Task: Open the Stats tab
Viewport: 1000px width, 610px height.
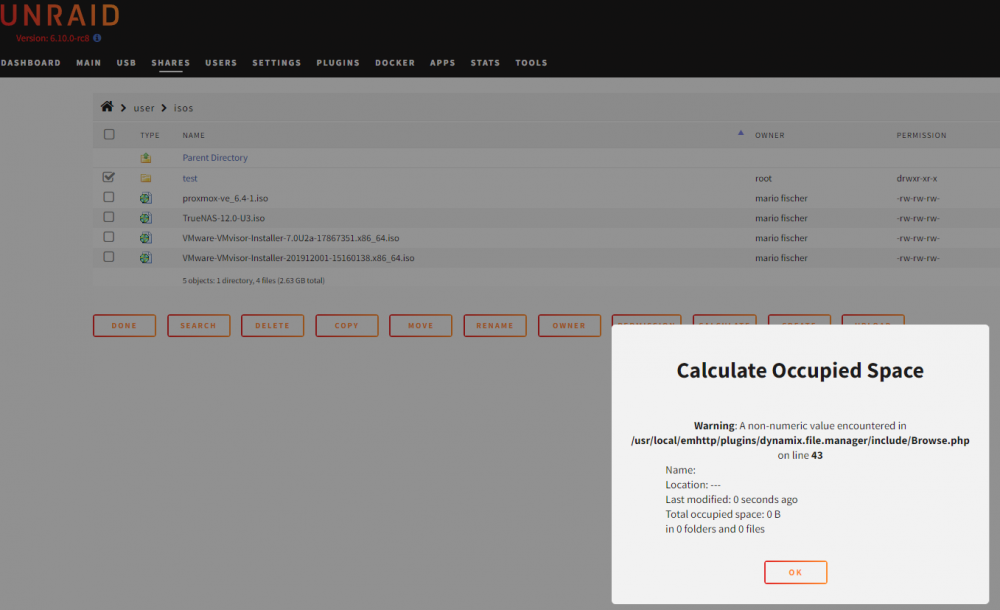Action: (x=485, y=63)
